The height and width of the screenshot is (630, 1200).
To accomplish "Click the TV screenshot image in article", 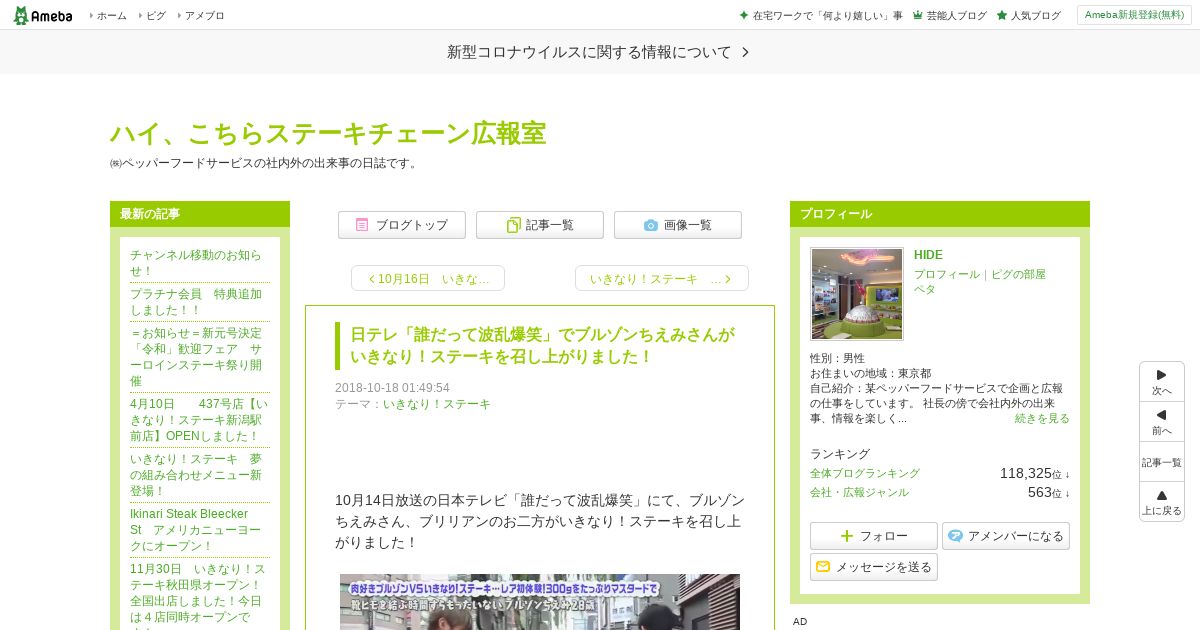I will click(540, 602).
